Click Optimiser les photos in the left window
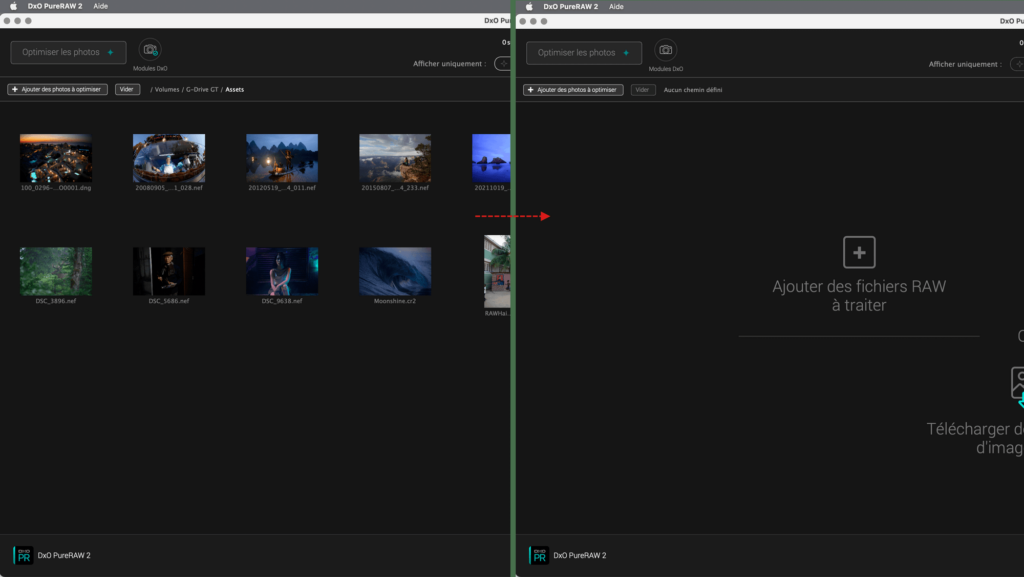The image size is (1024, 577). click(69, 52)
